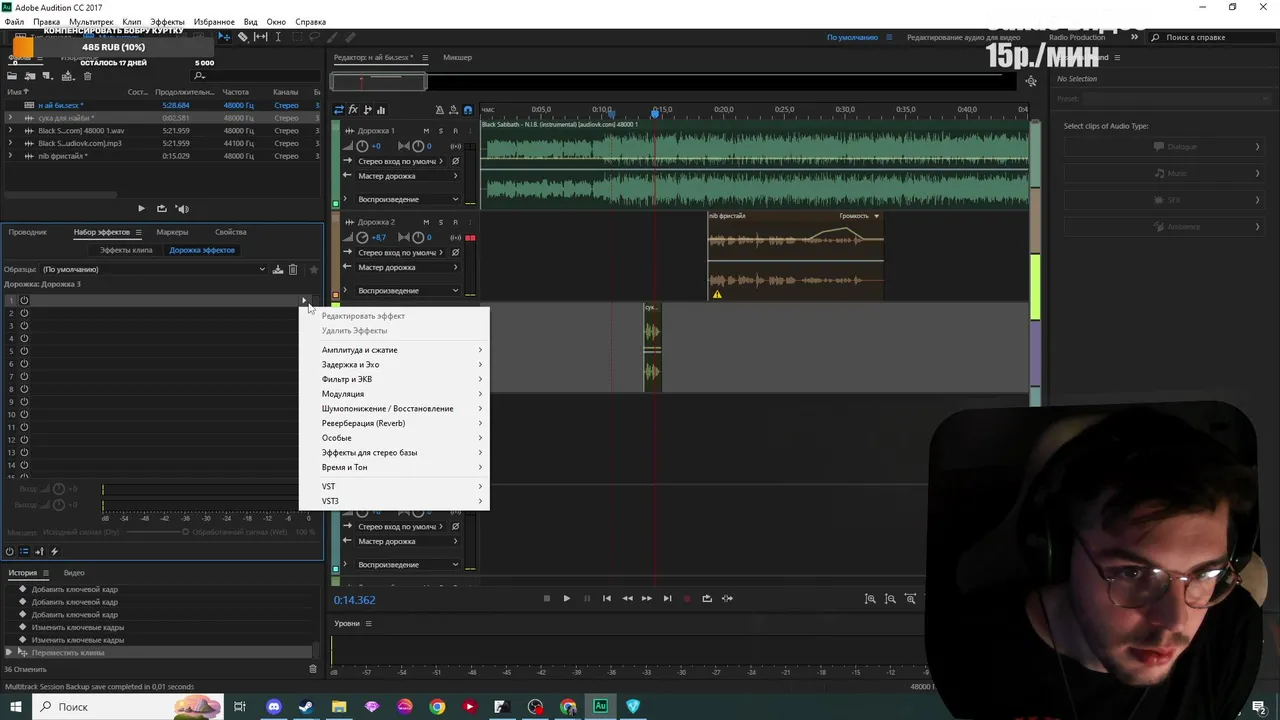
Task: Adjust Дорожка 1 pan knob
Action: (x=418, y=146)
